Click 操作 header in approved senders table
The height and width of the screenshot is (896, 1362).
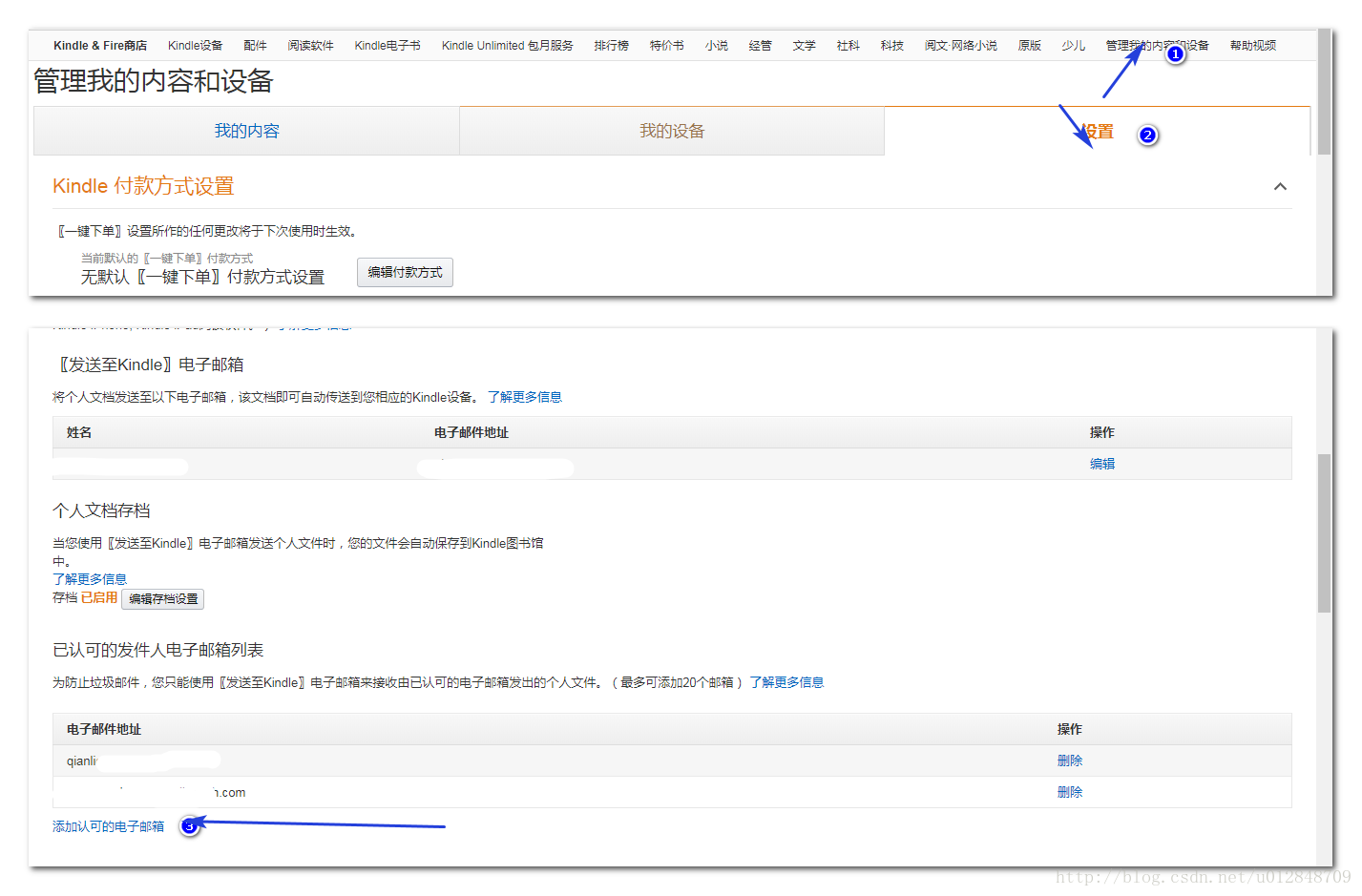pyautogui.click(x=1070, y=729)
